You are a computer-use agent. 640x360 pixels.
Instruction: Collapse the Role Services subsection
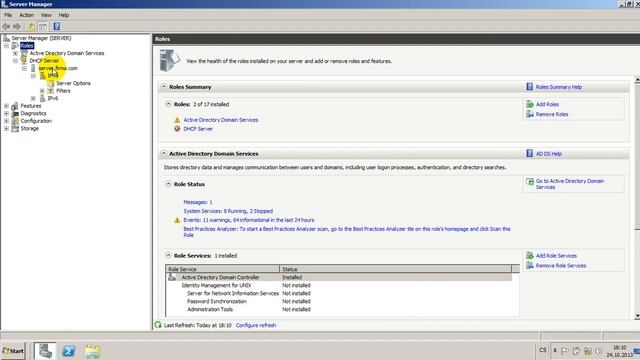168,256
